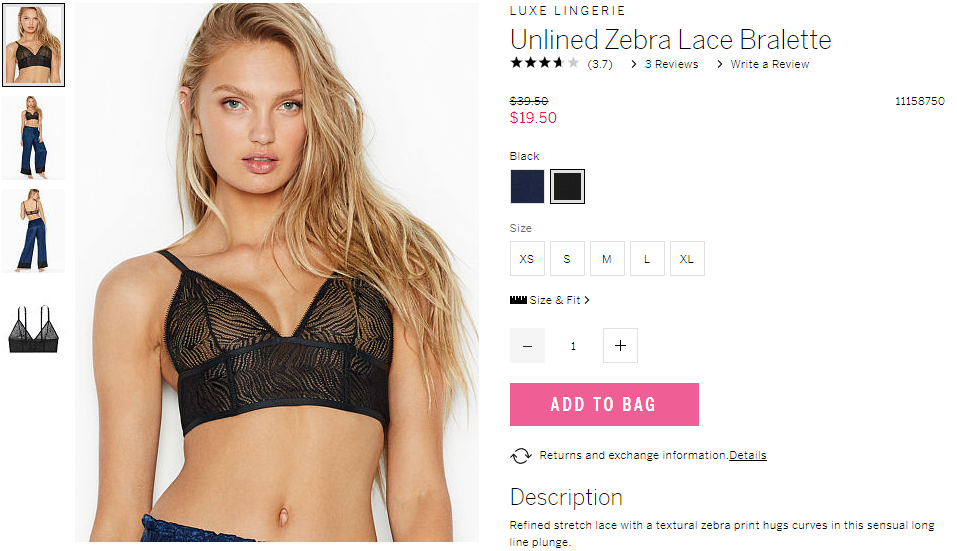Click the ruler icon beside Size & Fit
Image resolution: width=957 pixels, height=551 pixels.
tap(518, 300)
